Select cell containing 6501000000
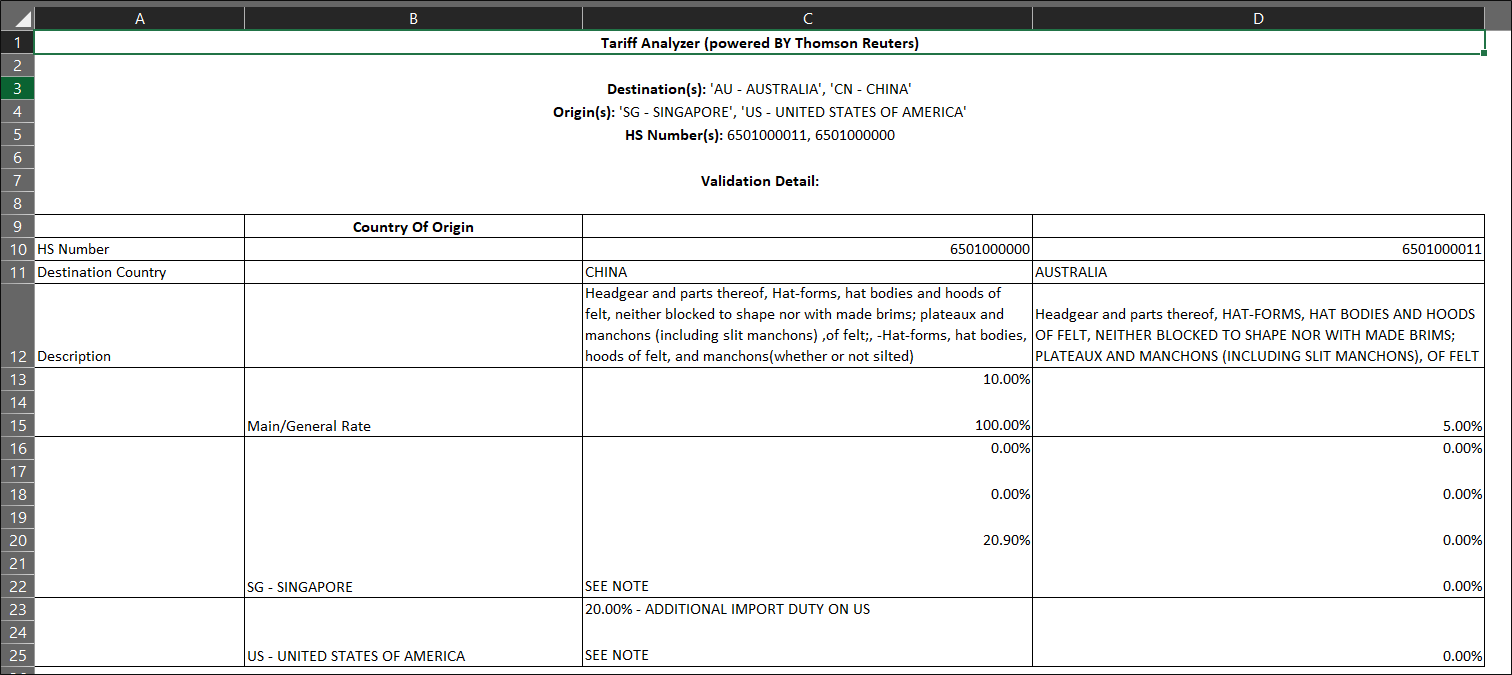The height and width of the screenshot is (675, 1512). pyautogui.click(x=807, y=249)
